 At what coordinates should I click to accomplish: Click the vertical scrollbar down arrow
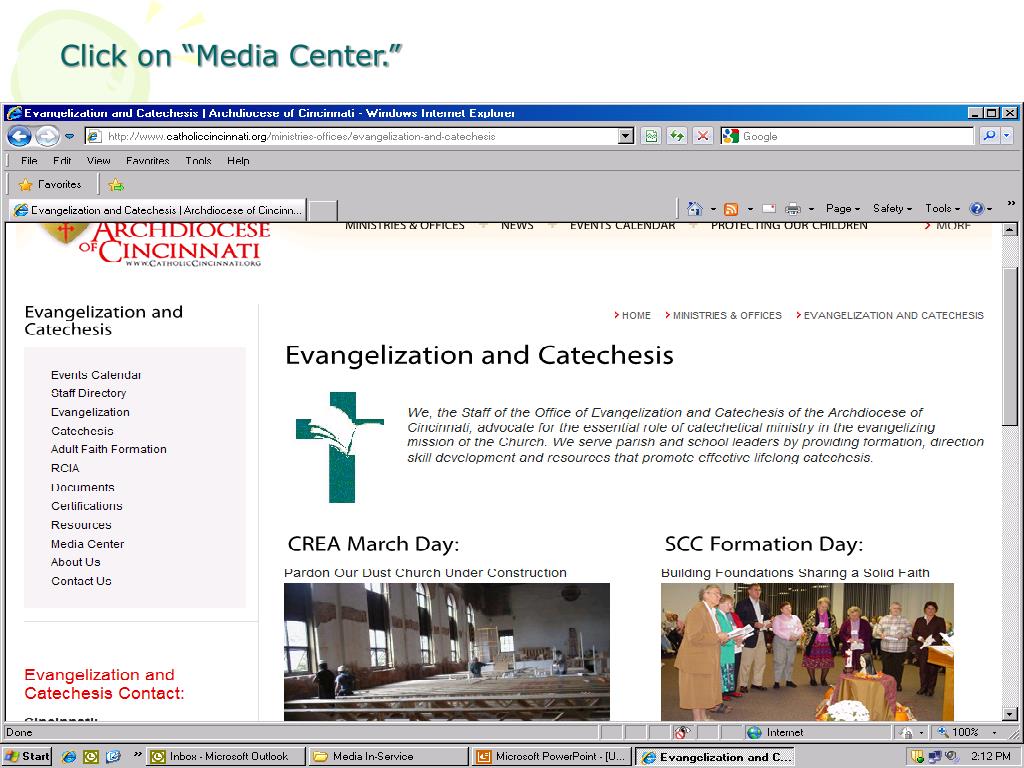click(x=1010, y=714)
